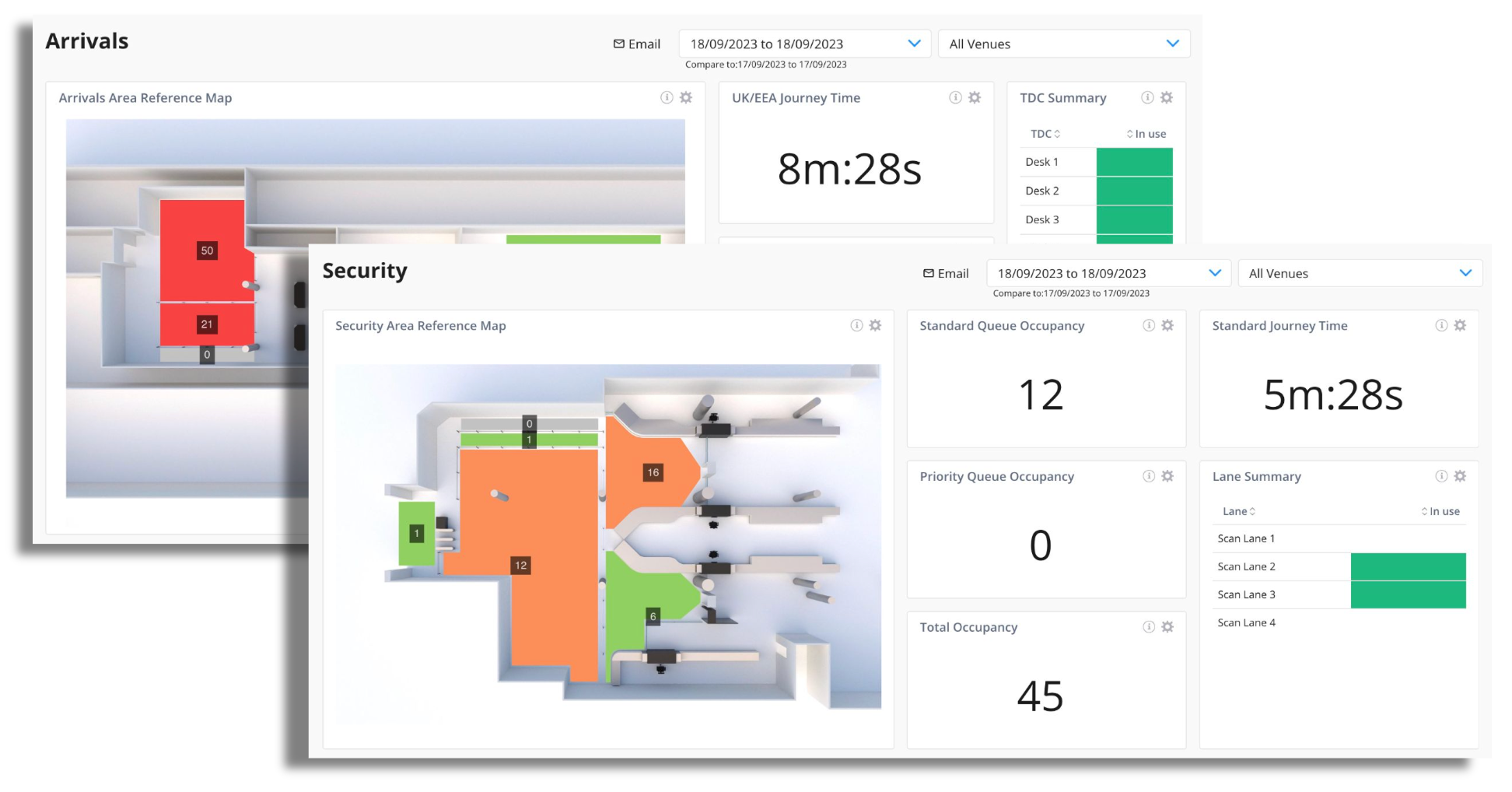Sort Lane Summary by Lane column
This screenshot has width=1512, height=792.
click(1239, 511)
